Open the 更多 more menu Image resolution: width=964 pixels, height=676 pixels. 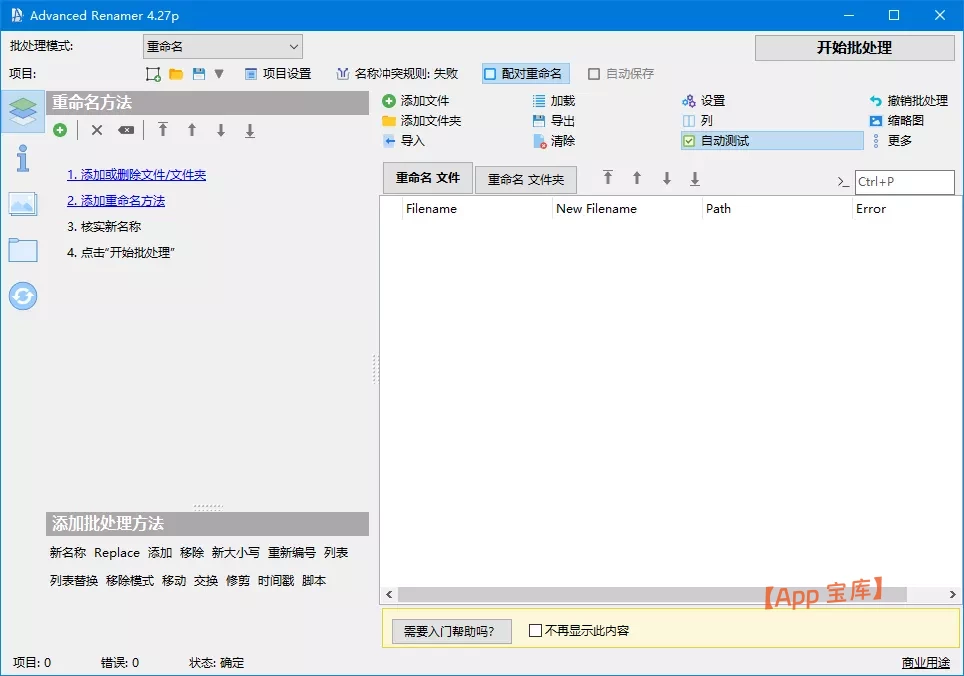[892, 141]
